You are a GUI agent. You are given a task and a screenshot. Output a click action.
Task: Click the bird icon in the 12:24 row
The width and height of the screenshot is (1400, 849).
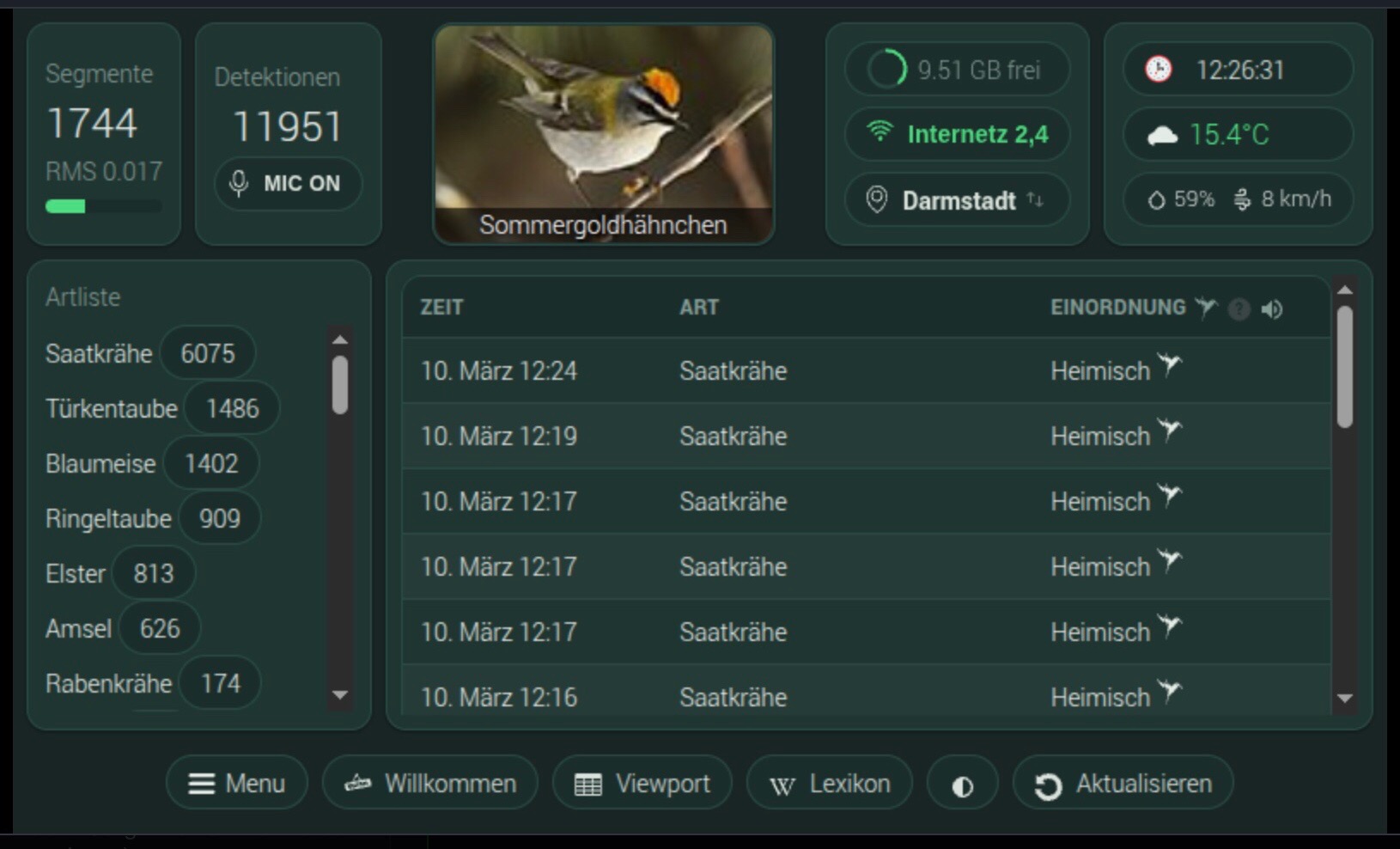[x=1169, y=366]
